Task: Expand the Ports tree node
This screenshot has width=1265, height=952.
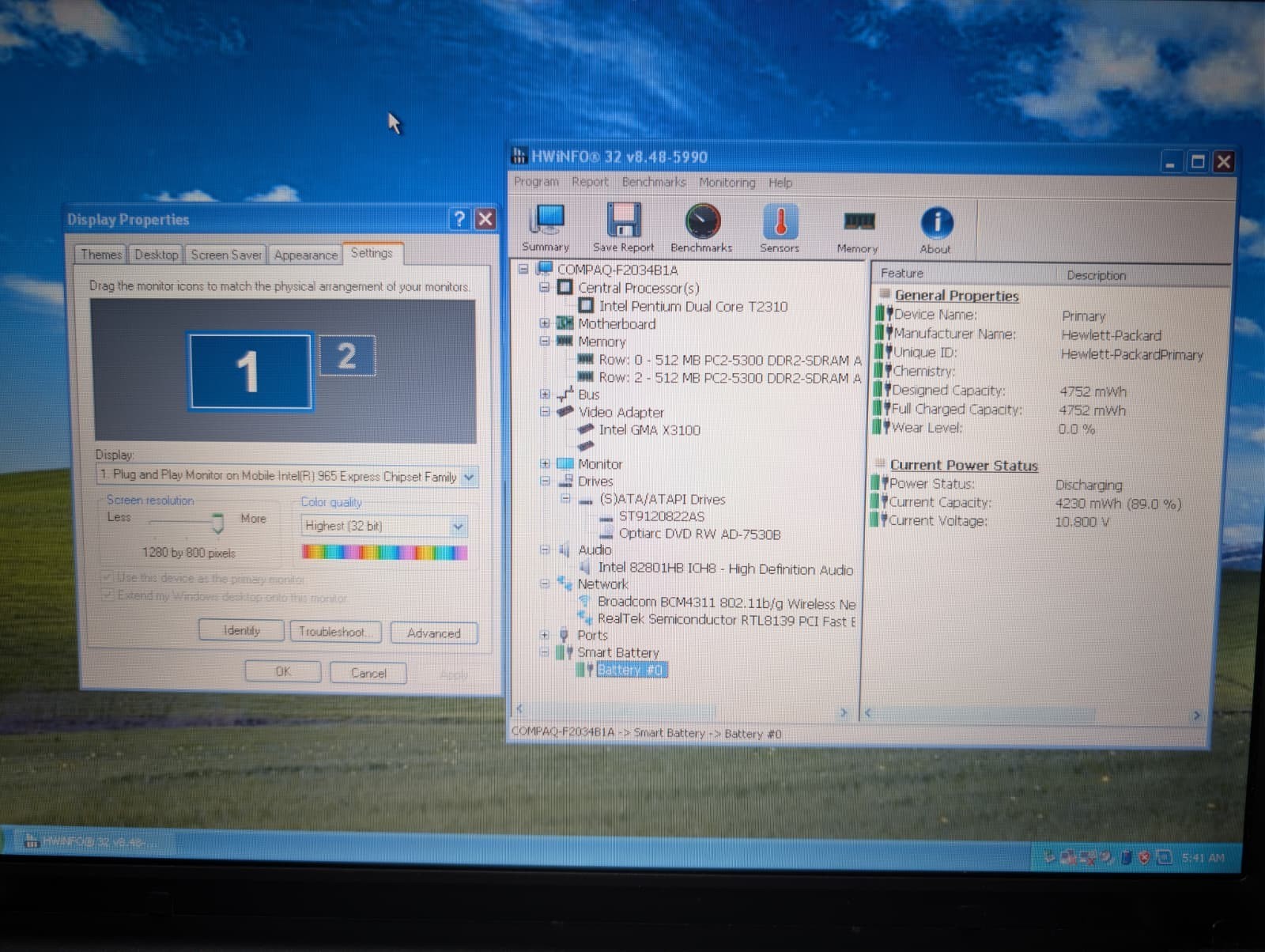Action: click(x=544, y=634)
